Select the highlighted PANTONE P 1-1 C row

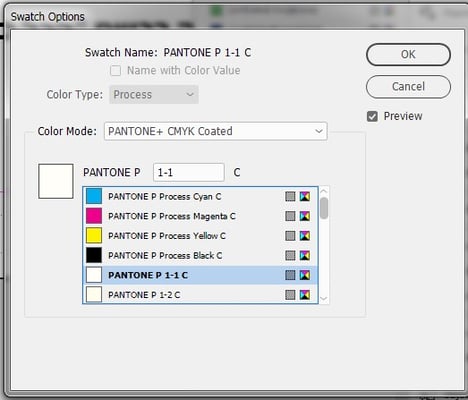(x=200, y=275)
